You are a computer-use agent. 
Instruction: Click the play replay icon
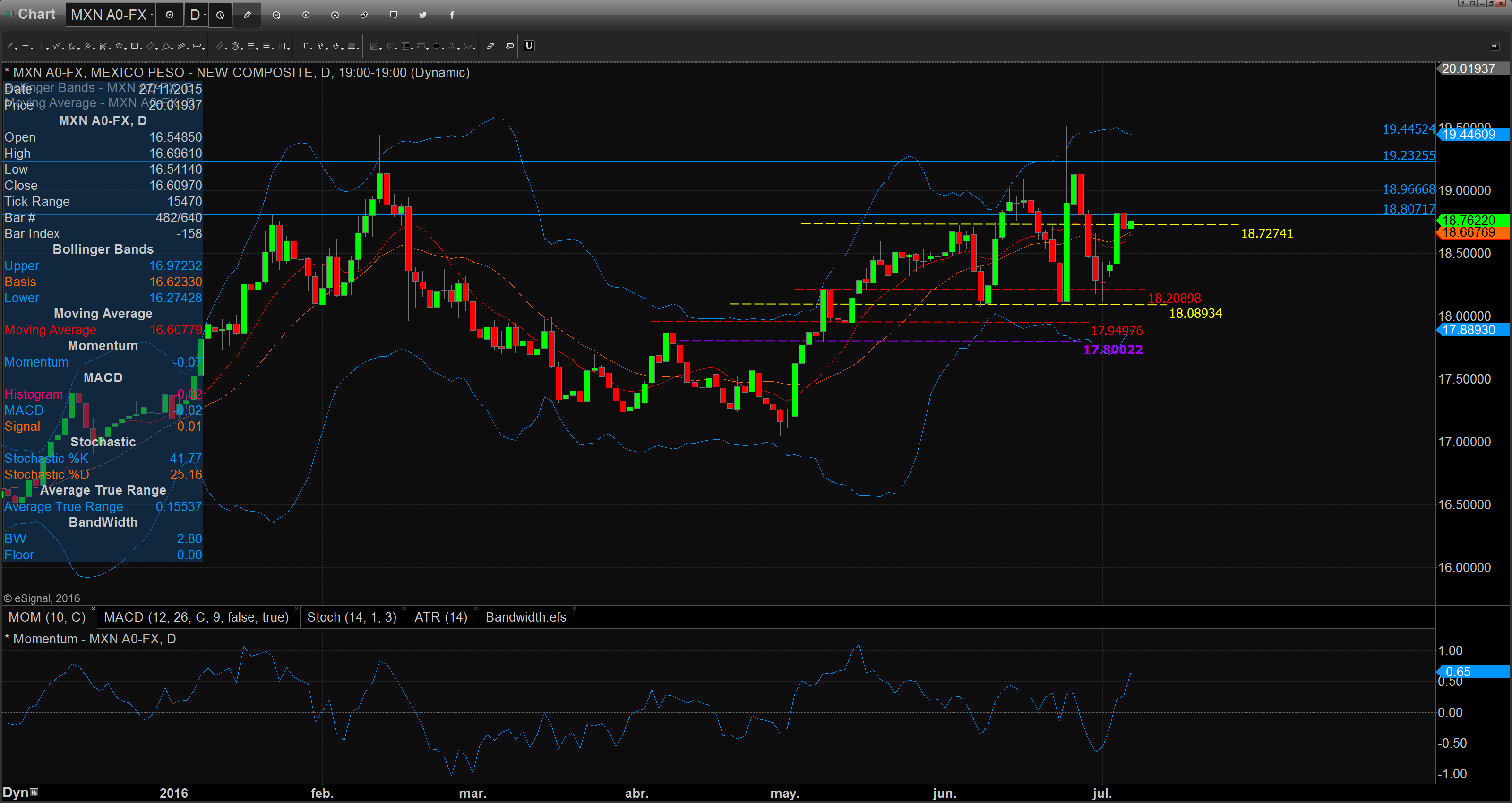pyautogui.click(x=306, y=15)
